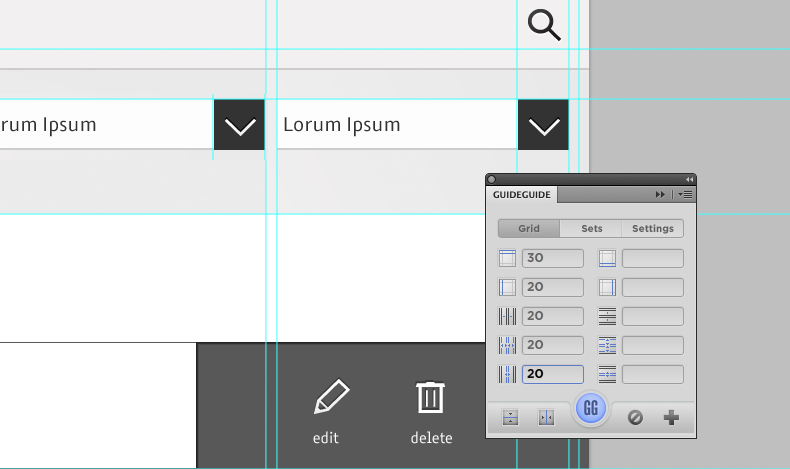Click the top margin field showing 30
790x469 pixels.
coord(552,258)
